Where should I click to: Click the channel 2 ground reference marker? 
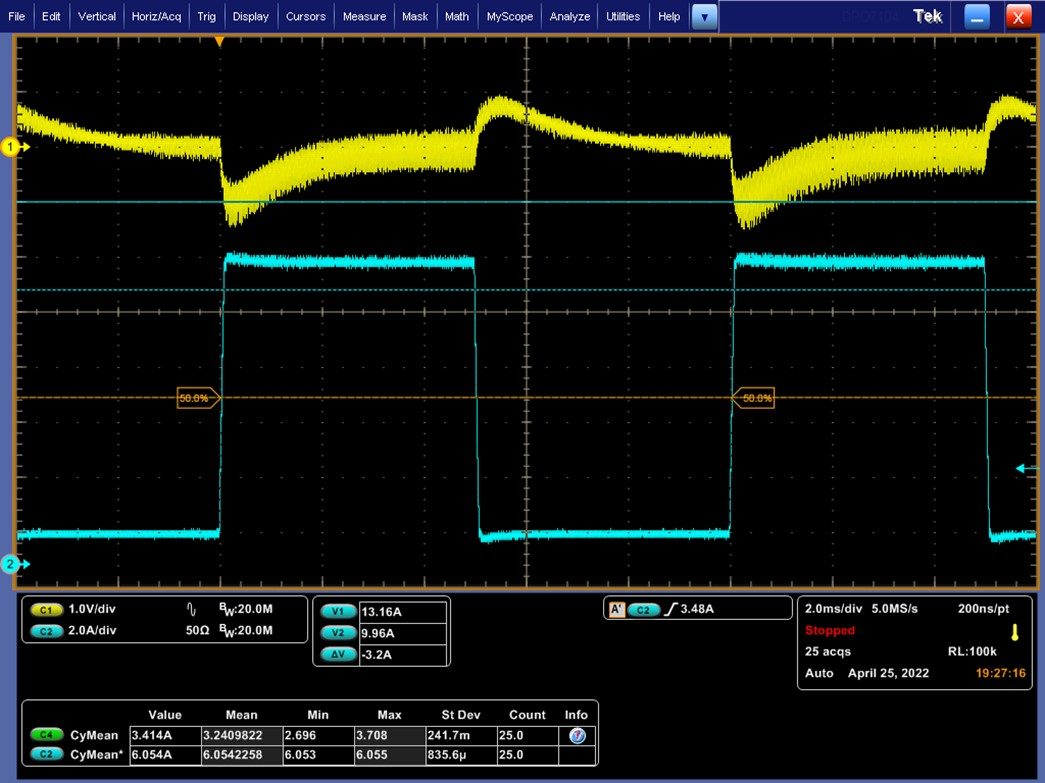coord(13,564)
